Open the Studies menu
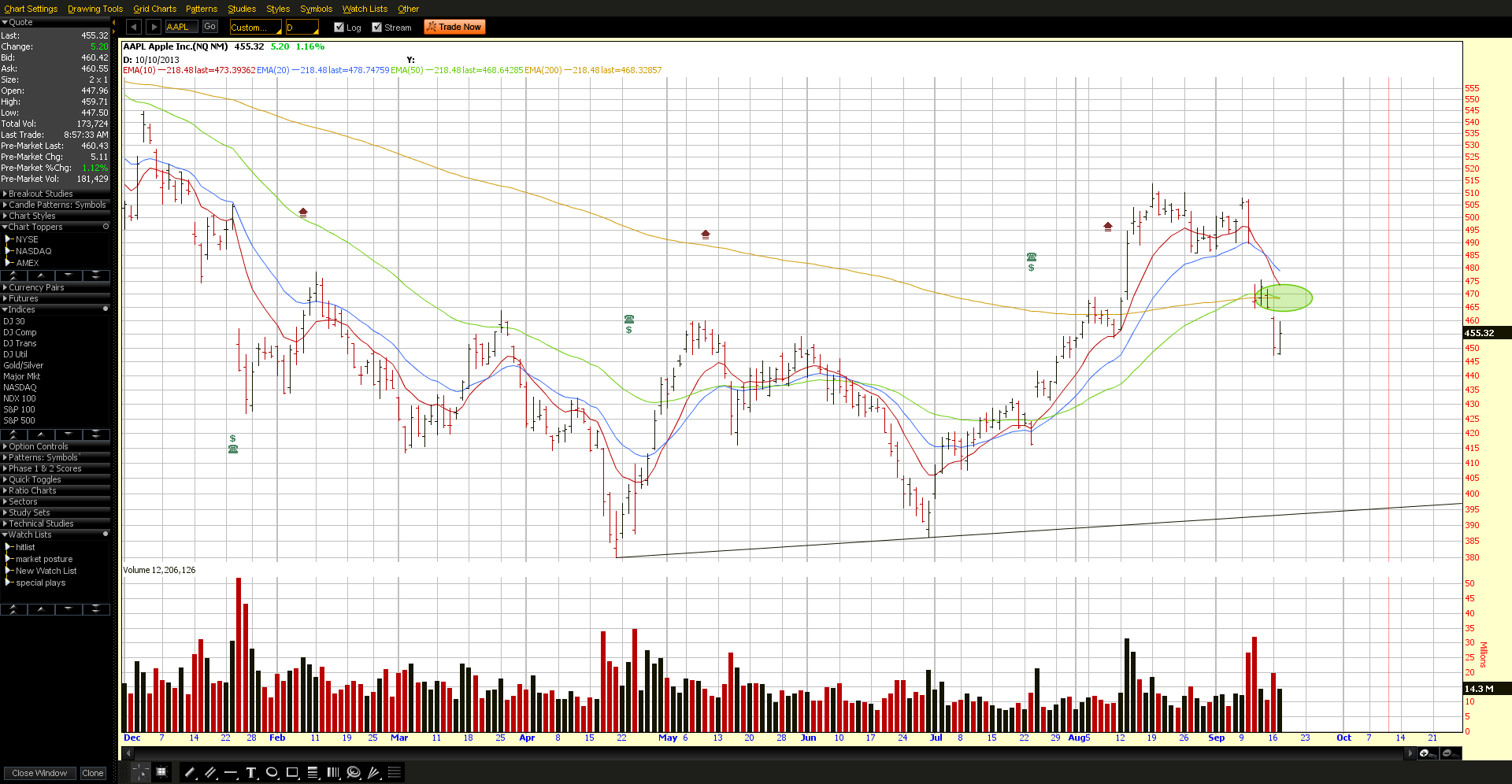Viewport: 1512px width, 784px height. (x=242, y=9)
